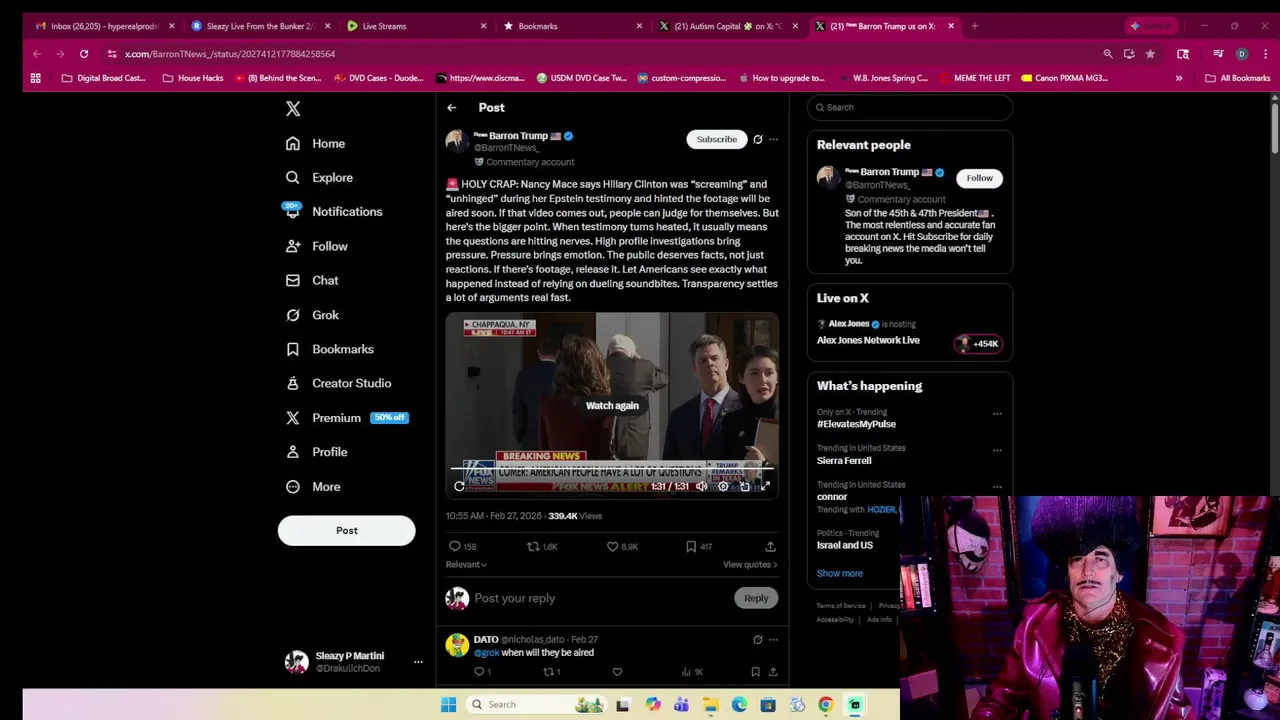Open Bookmarks in X sidebar

329,349
